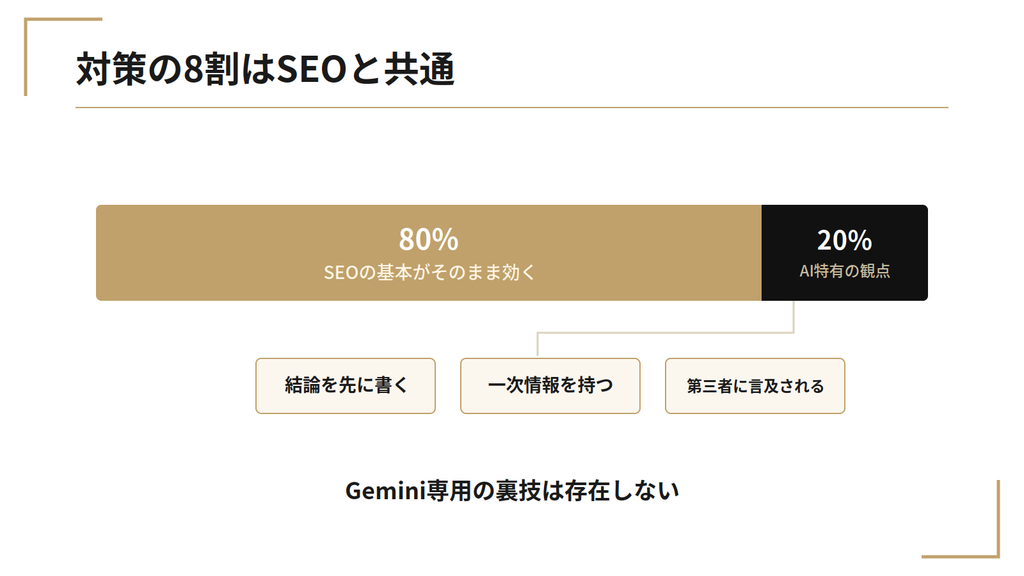Click the 80% percentage label

428,240
